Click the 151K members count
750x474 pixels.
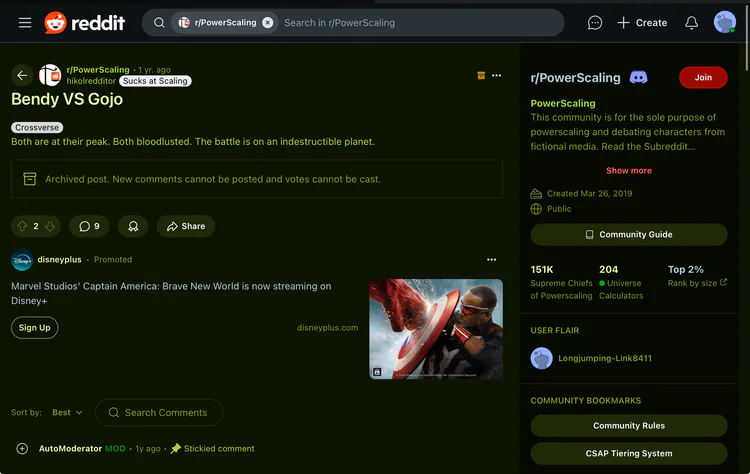pos(541,269)
